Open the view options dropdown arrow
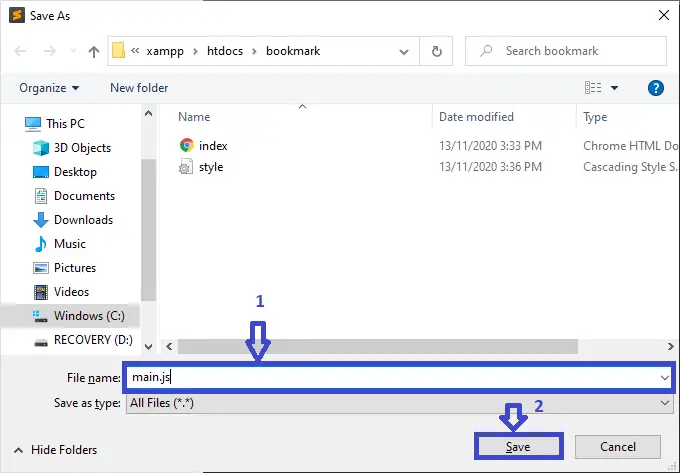Screen dimensions: 680x473 tap(615, 88)
